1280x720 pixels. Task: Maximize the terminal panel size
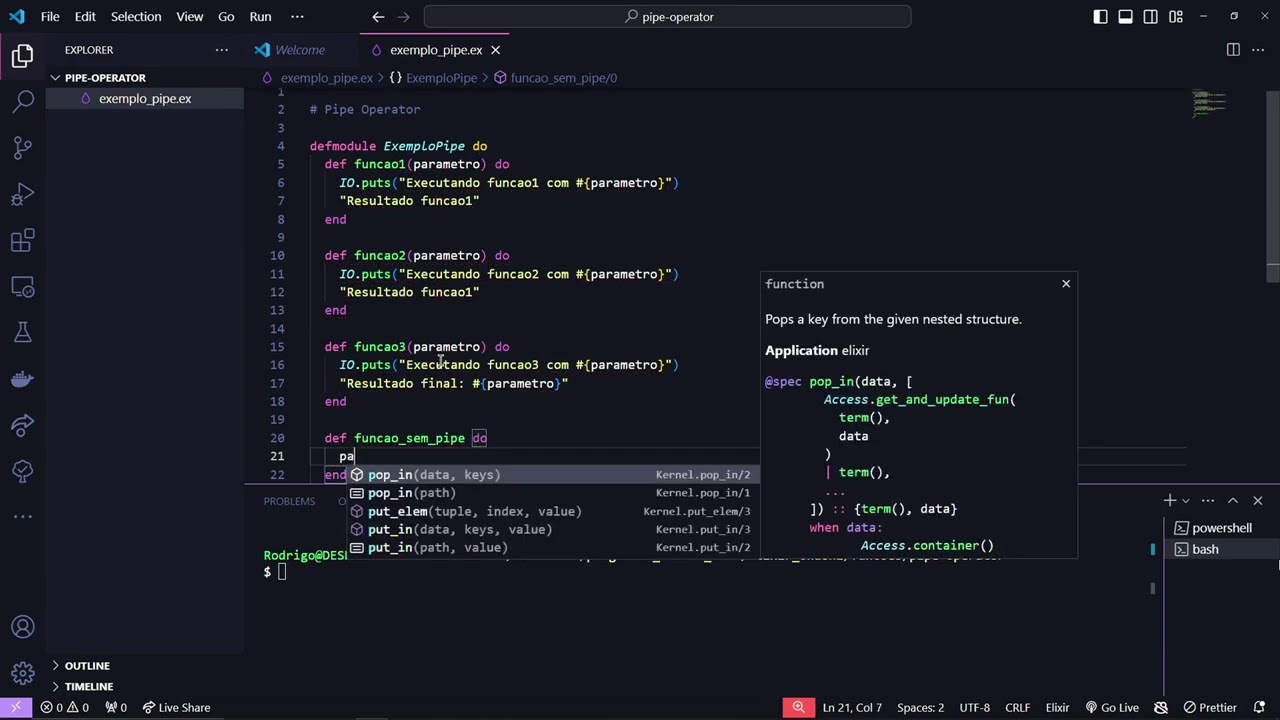pyautogui.click(x=1233, y=500)
